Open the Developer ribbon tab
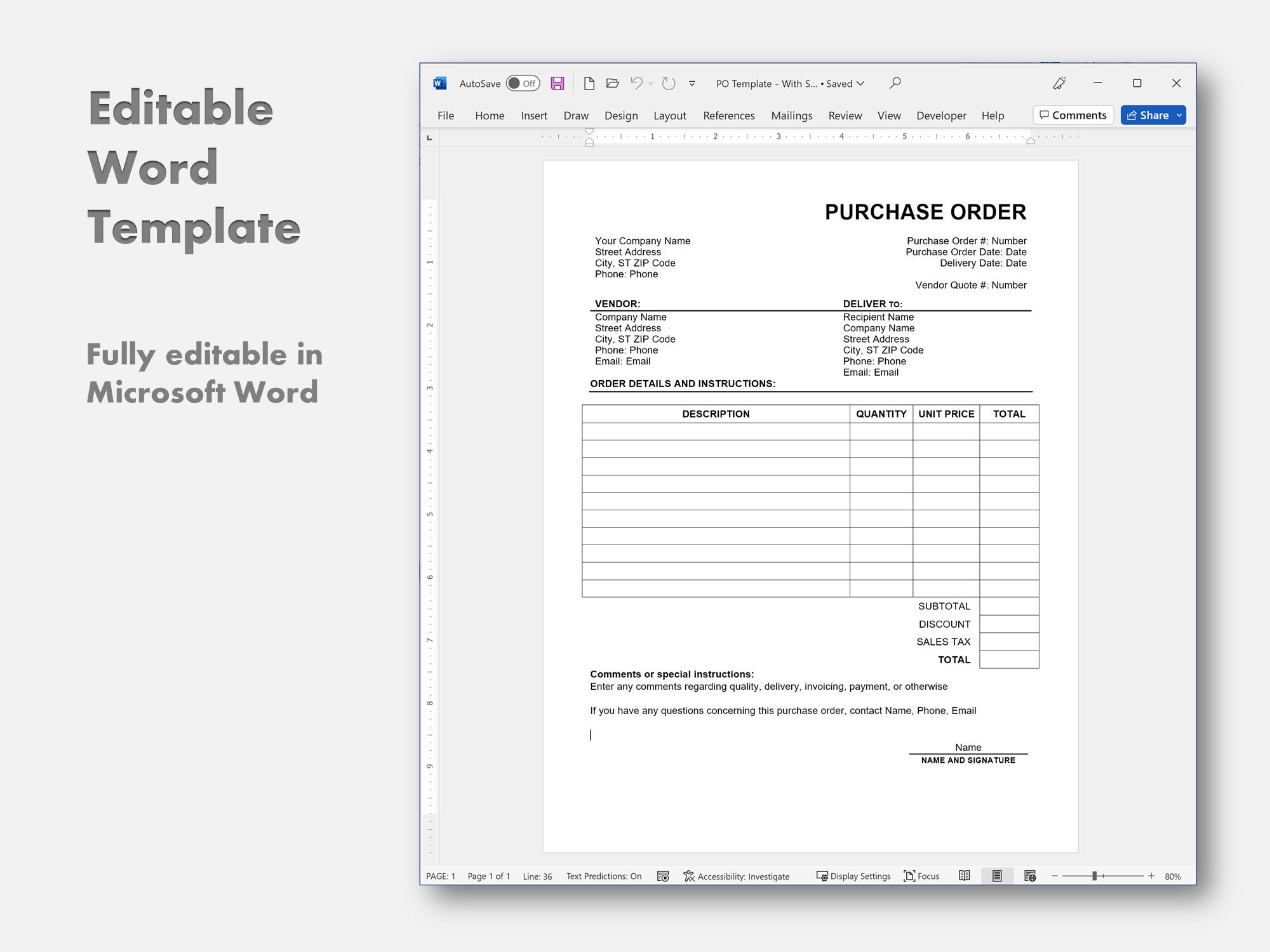This screenshot has width=1270, height=952. tap(942, 116)
